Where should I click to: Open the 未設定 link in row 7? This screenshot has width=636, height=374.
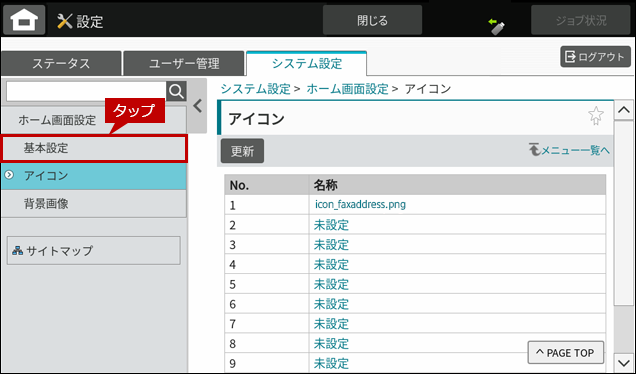click(x=331, y=324)
